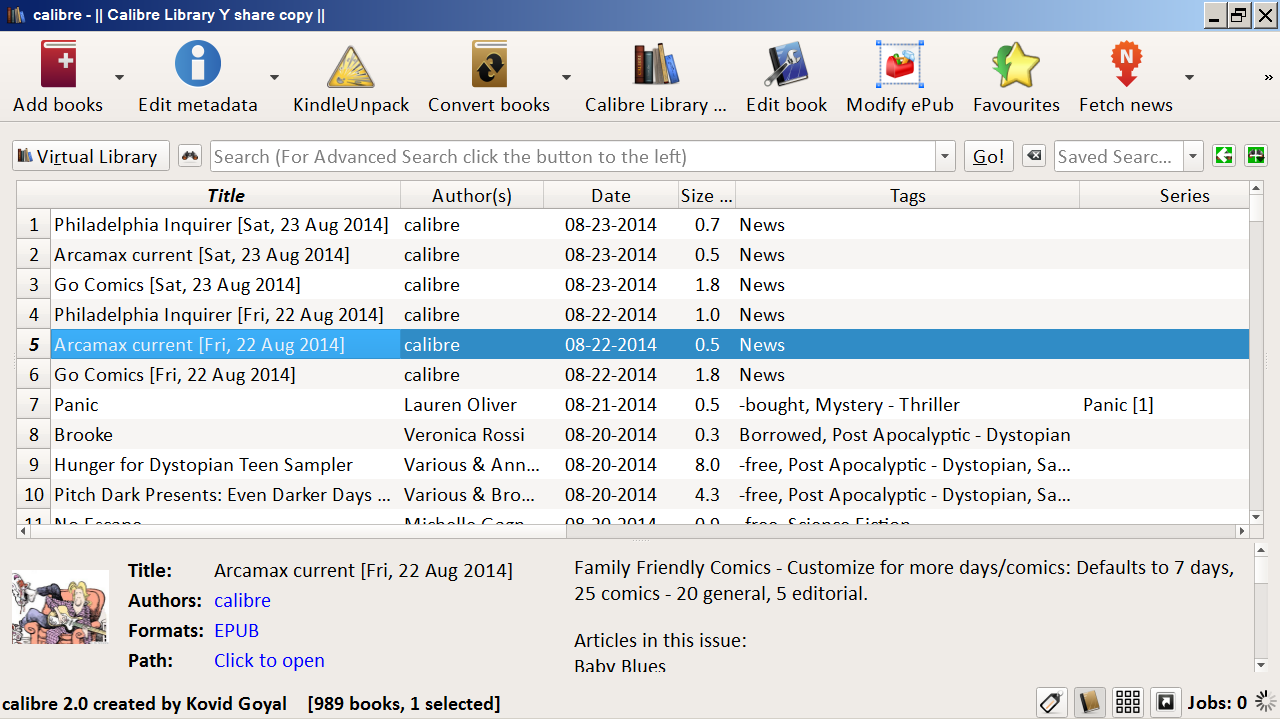Click row number 7 header
The height and width of the screenshot is (720, 1280).
(x=34, y=405)
